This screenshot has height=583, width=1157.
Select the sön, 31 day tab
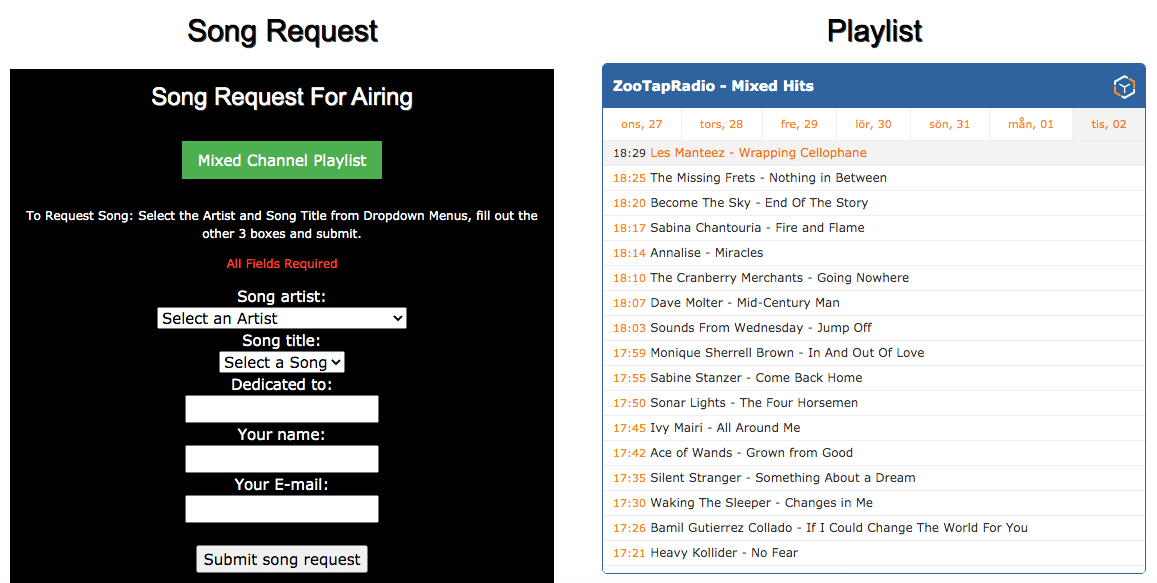pos(950,124)
